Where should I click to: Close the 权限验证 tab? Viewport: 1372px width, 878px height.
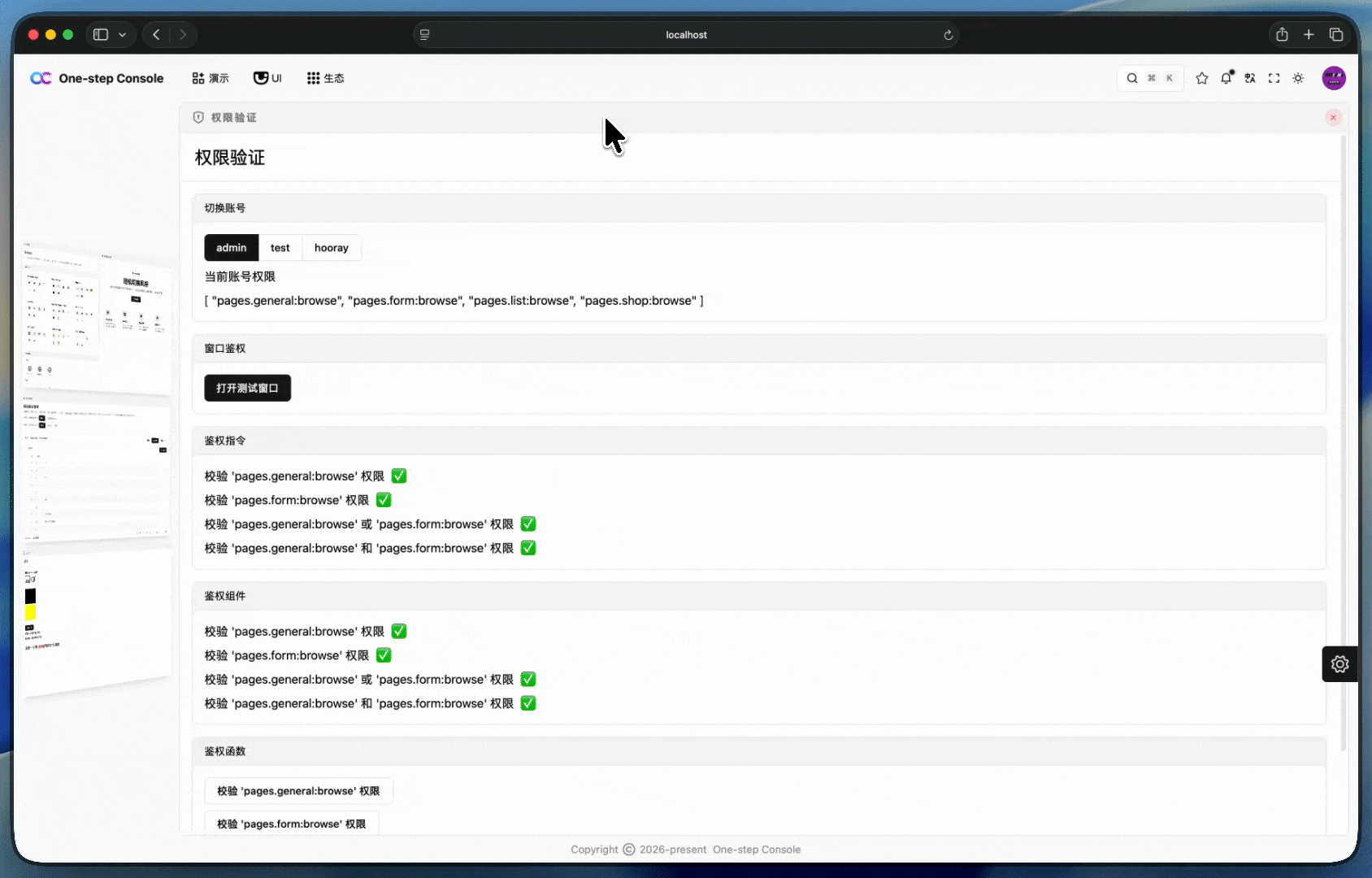pos(1333,118)
